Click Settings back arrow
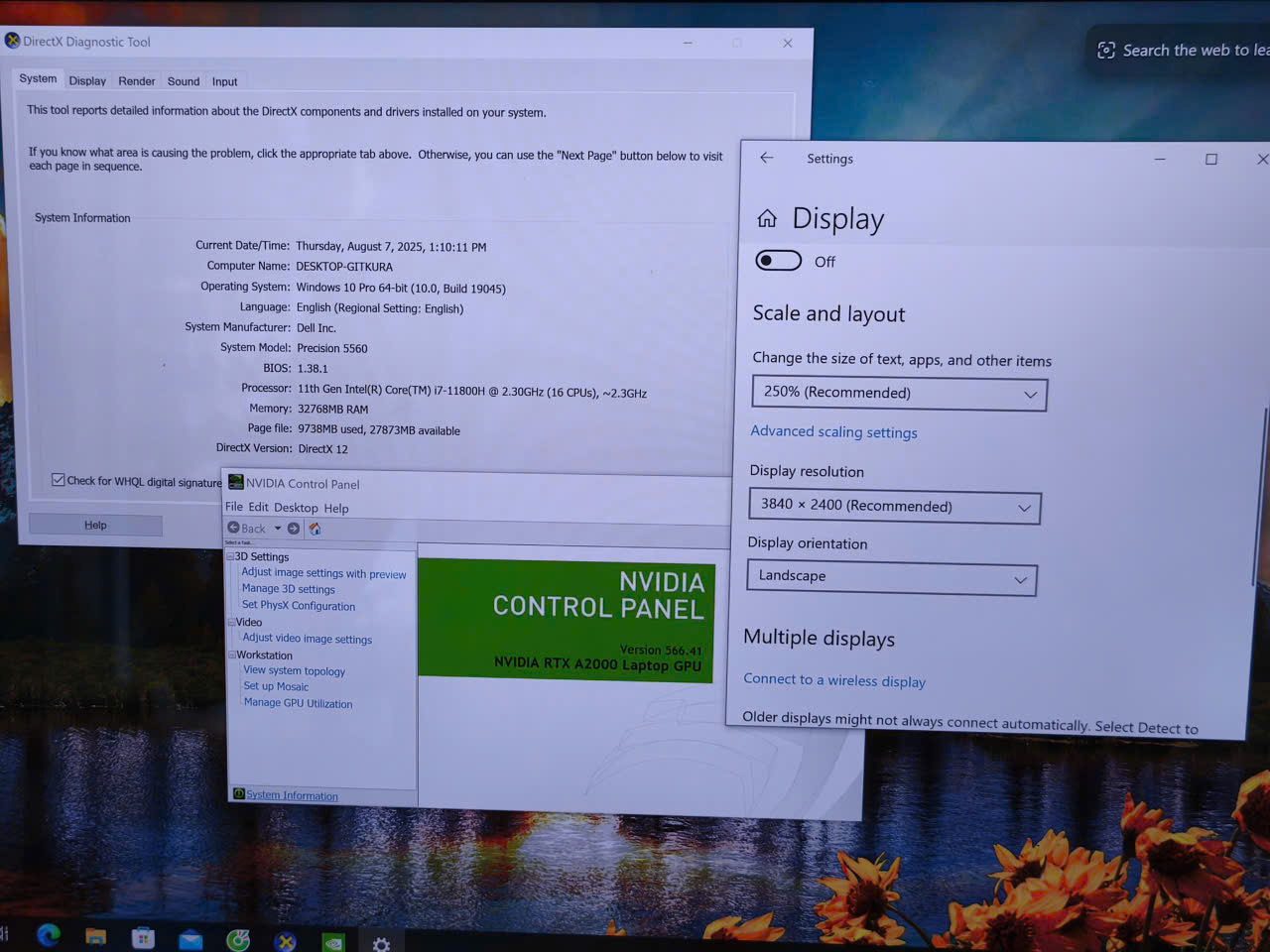 coord(767,158)
